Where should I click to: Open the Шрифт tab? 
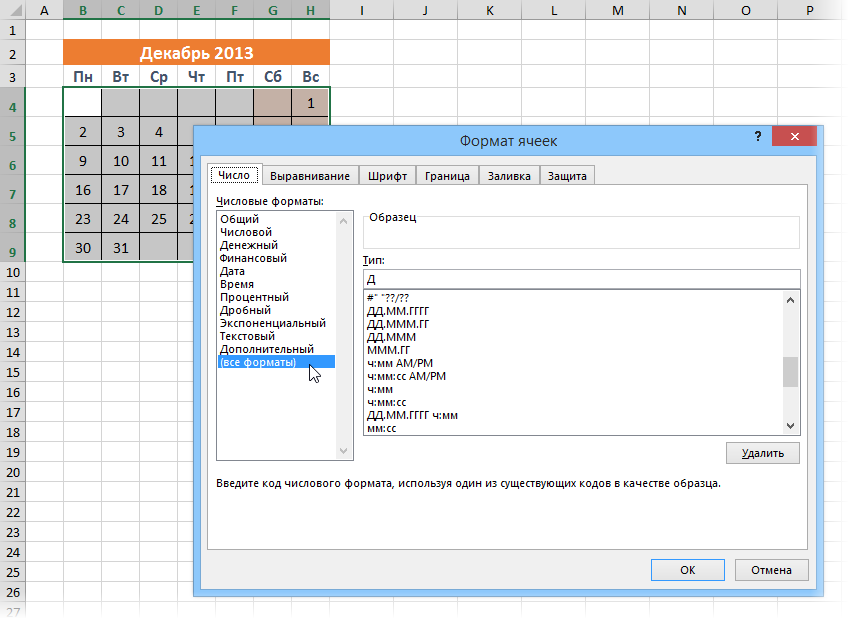pyautogui.click(x=387, y=176)
